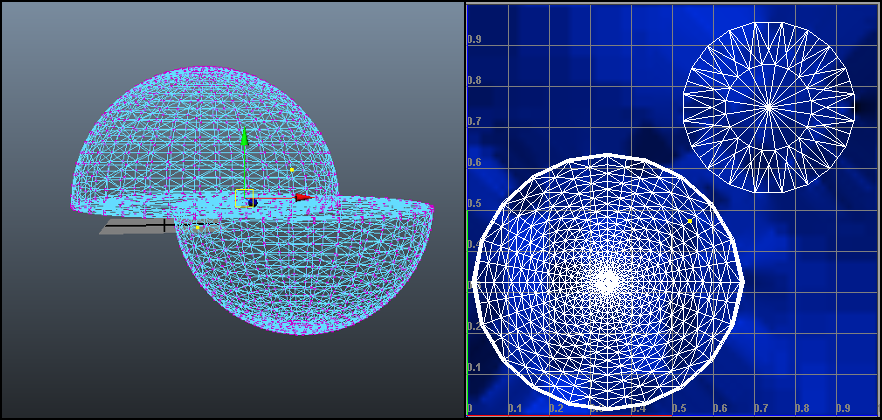Screen dimensions: 882x420
Task: Click the 0.1 label on the horizontal UV axis
Action: pos(514,409)
